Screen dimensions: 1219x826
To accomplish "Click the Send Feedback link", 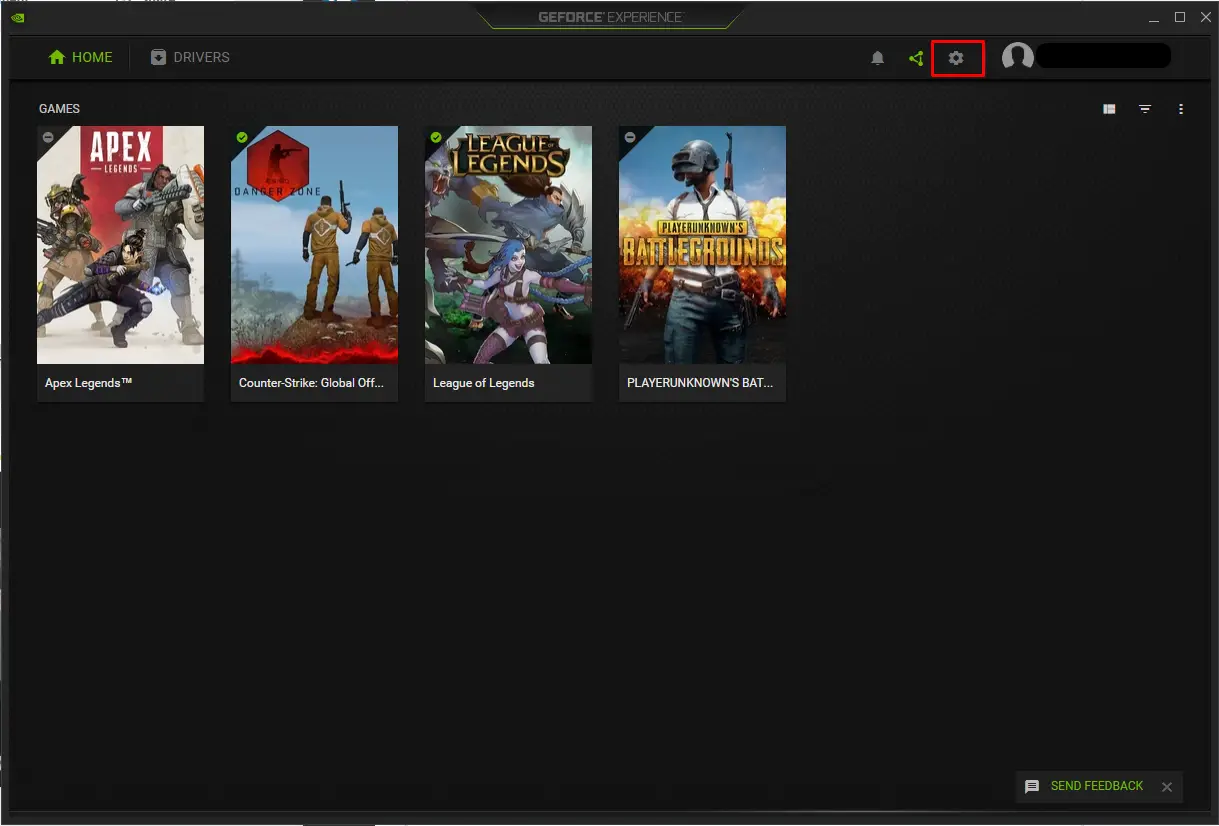I will (1096, 786).
